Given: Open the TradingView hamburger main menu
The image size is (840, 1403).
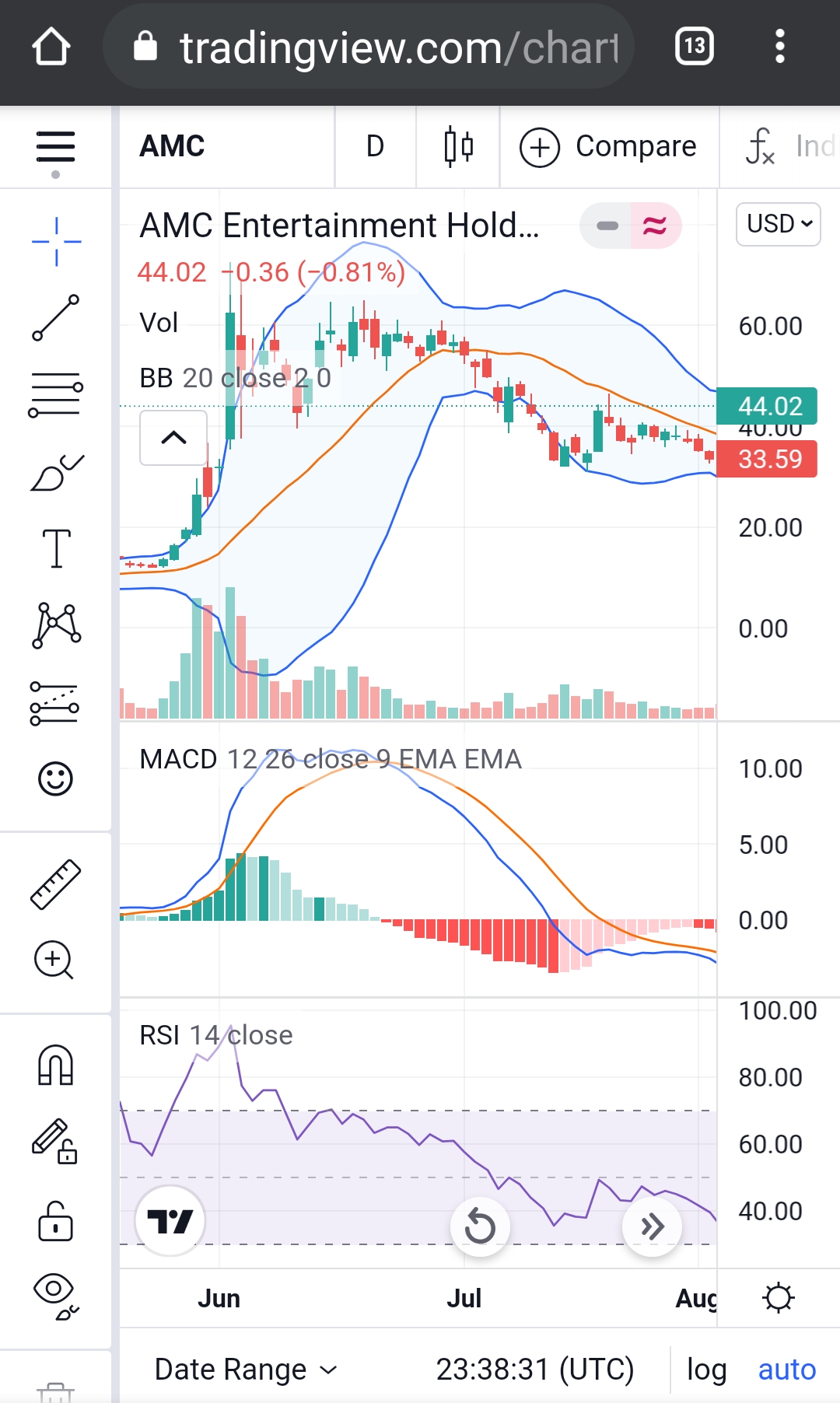Looking at the screenshot, I should (55, 148).
